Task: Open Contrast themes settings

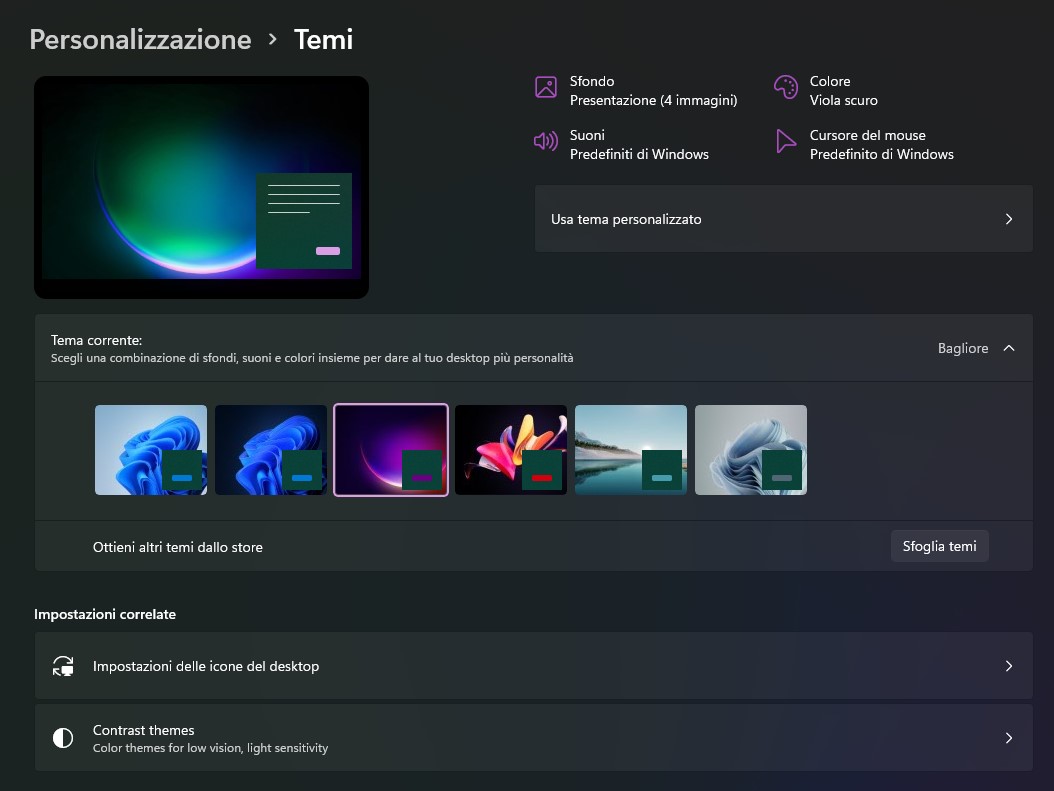Action: pos(534,738)
